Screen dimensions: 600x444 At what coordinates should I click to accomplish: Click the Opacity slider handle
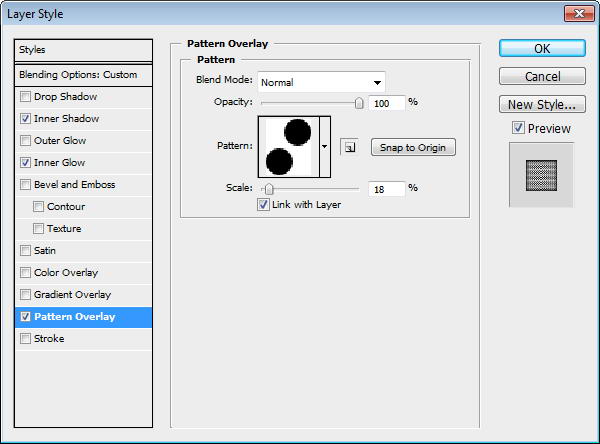pyautogui.click(x=359, y=103)
